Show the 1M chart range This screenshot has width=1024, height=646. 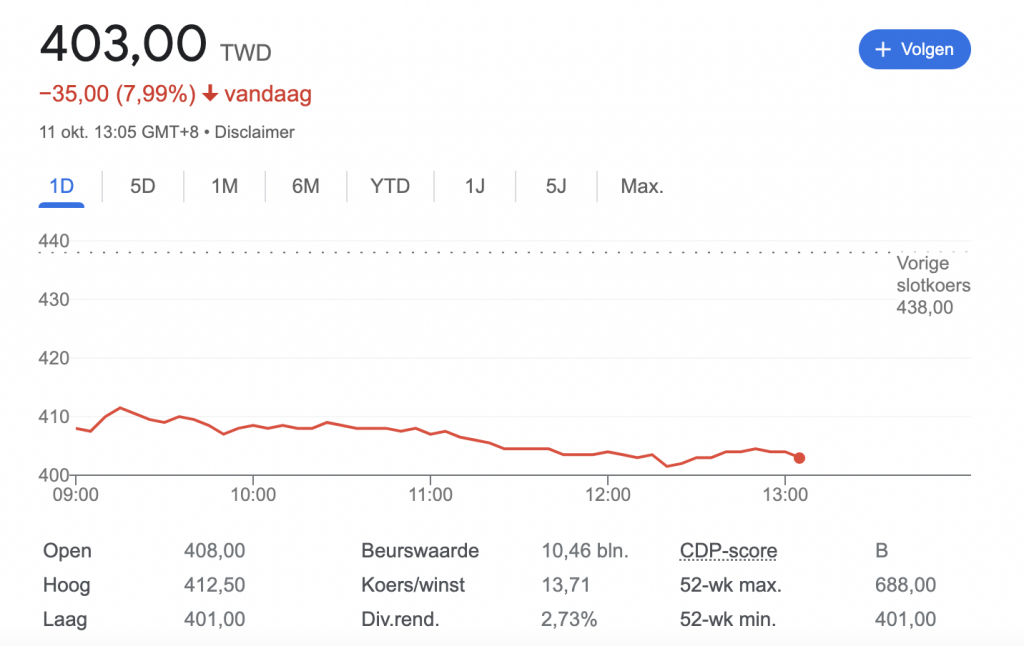pyautogui.click(x=225, y=186)
